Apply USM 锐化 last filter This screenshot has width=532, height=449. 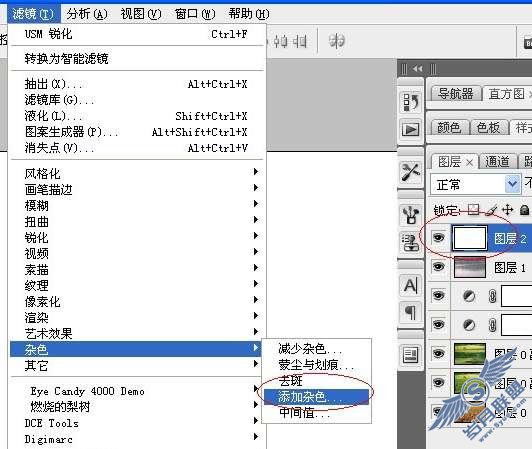pyautogui.click(x=136, y=34)
